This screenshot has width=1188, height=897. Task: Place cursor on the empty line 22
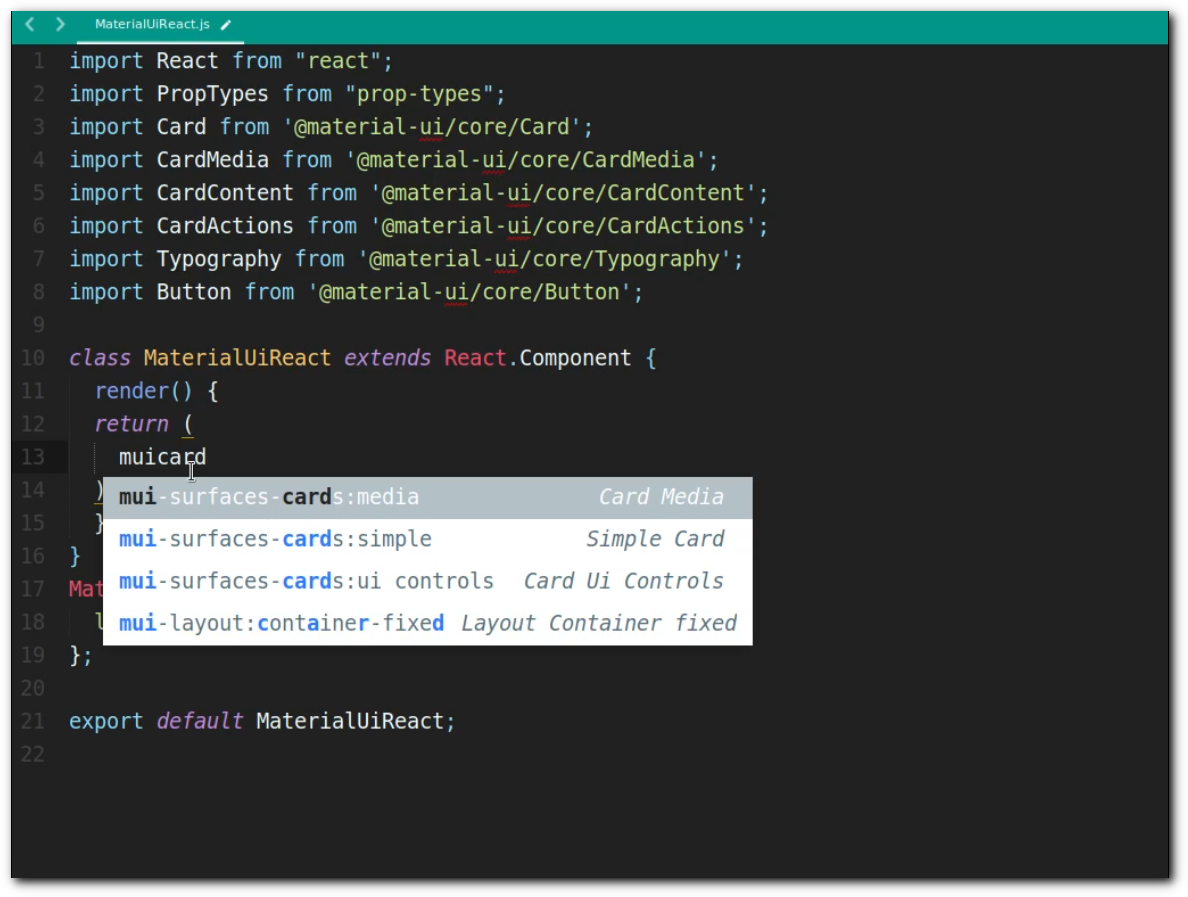click(300, 754)
